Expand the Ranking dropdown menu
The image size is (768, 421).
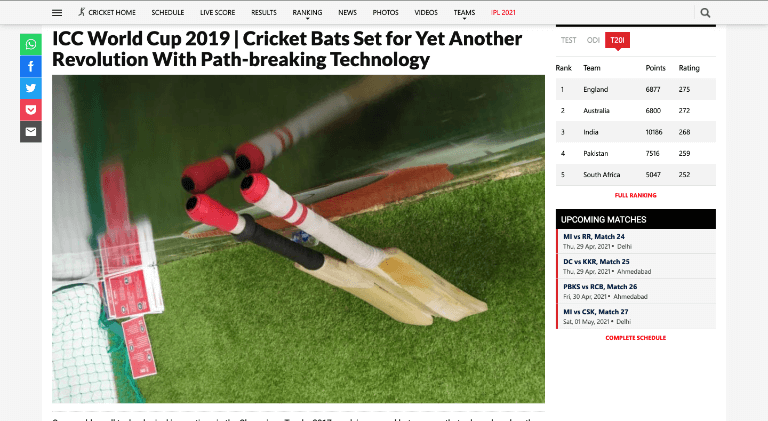coord(307,13)
